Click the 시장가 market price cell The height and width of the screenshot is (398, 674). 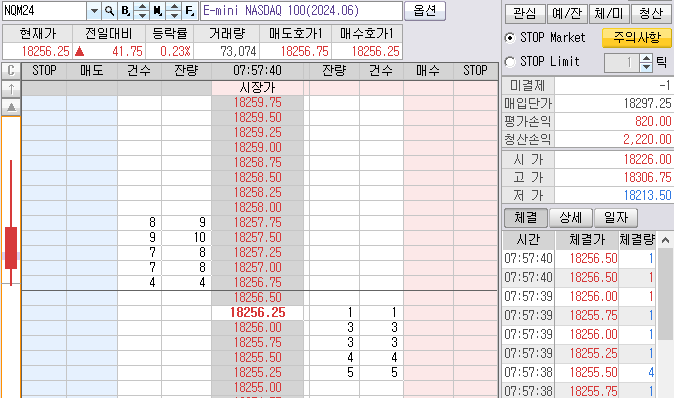pos(257,88)
